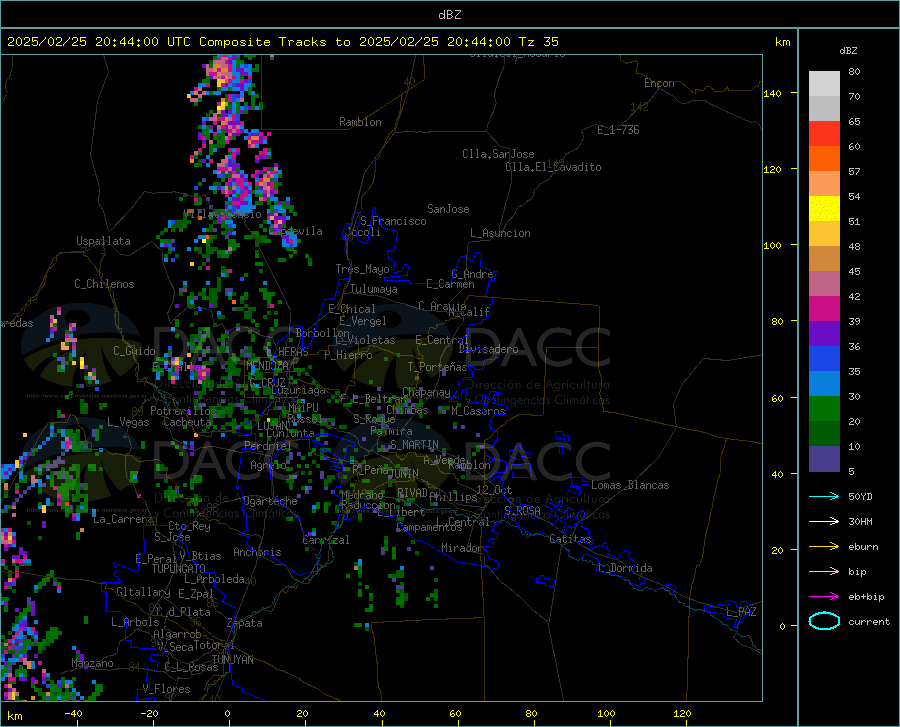
Task: Click the Potrerillos label on map
Action: point(183,411)
